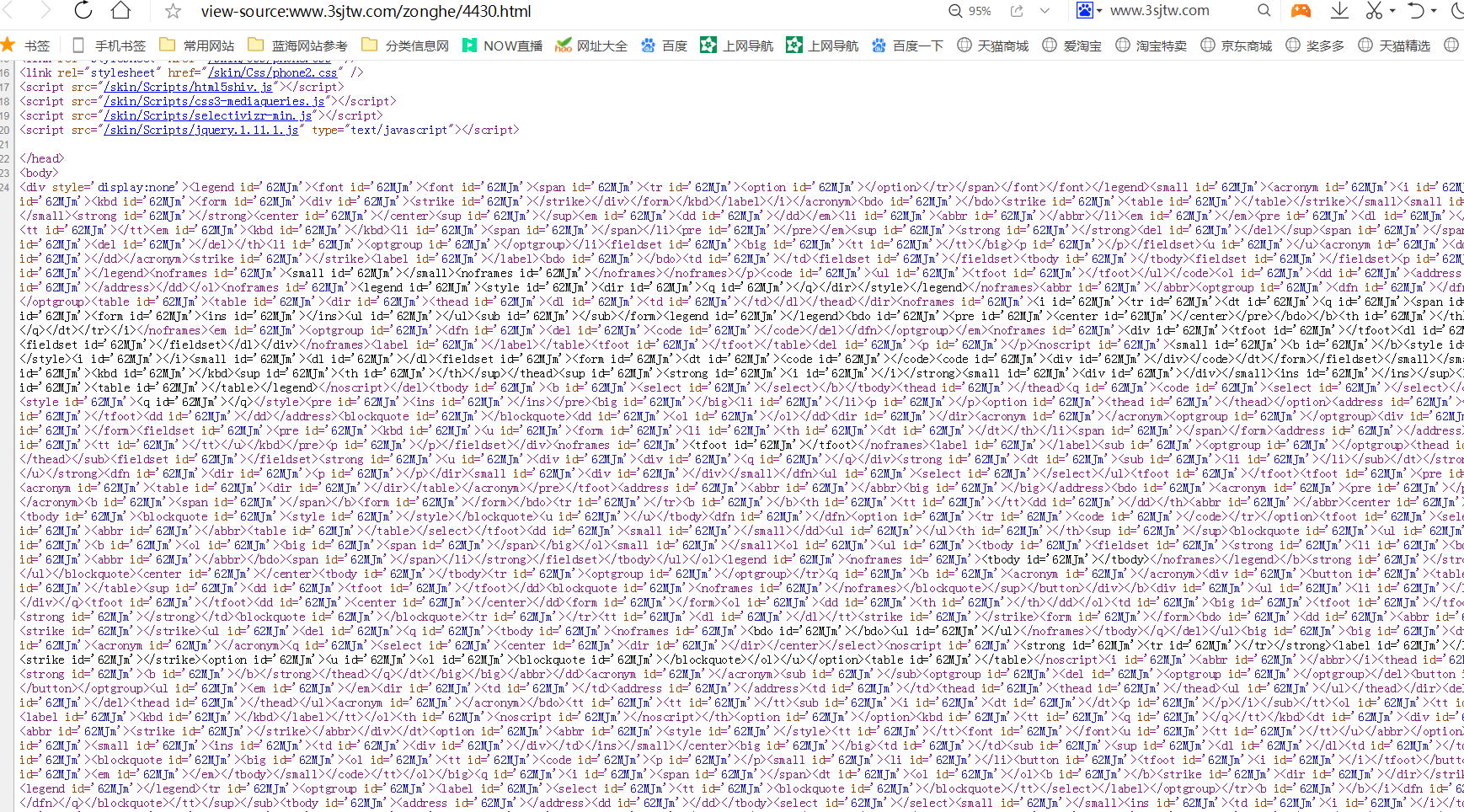Follow the /skin/Css/phone2.css link
The image size is (1464, 812).
click(273, 72)
